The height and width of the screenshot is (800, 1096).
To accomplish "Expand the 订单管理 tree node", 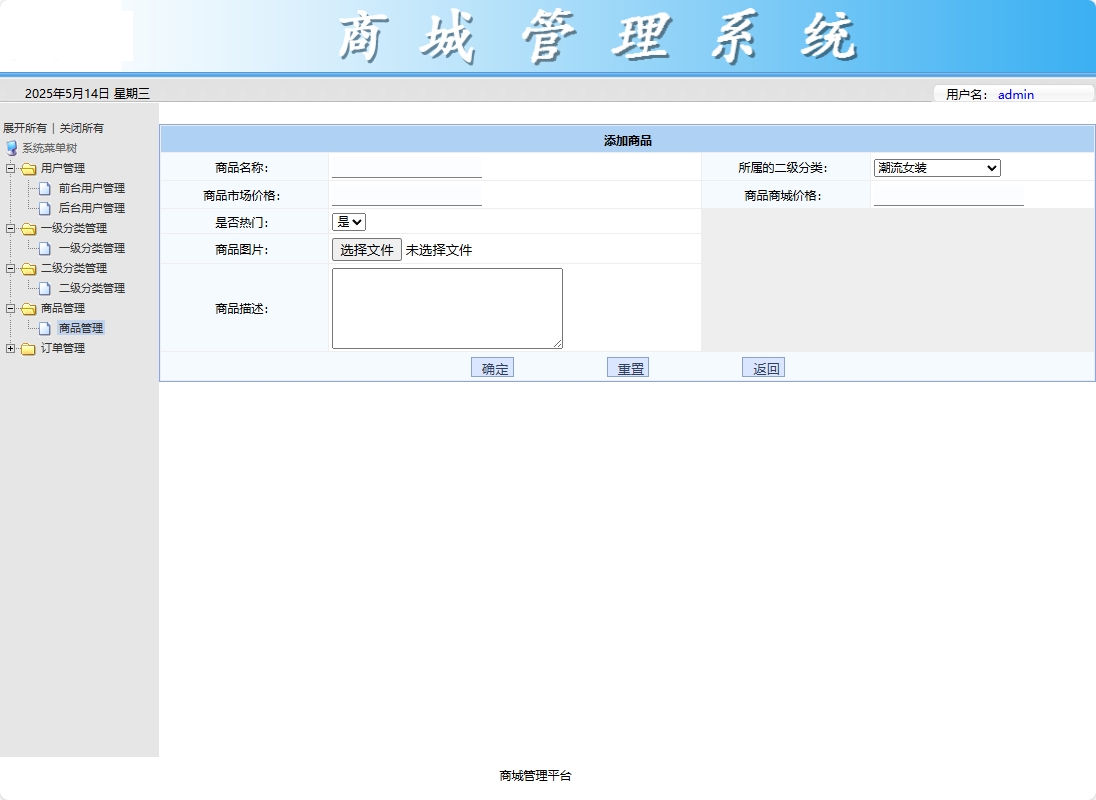I will (11, 348).
